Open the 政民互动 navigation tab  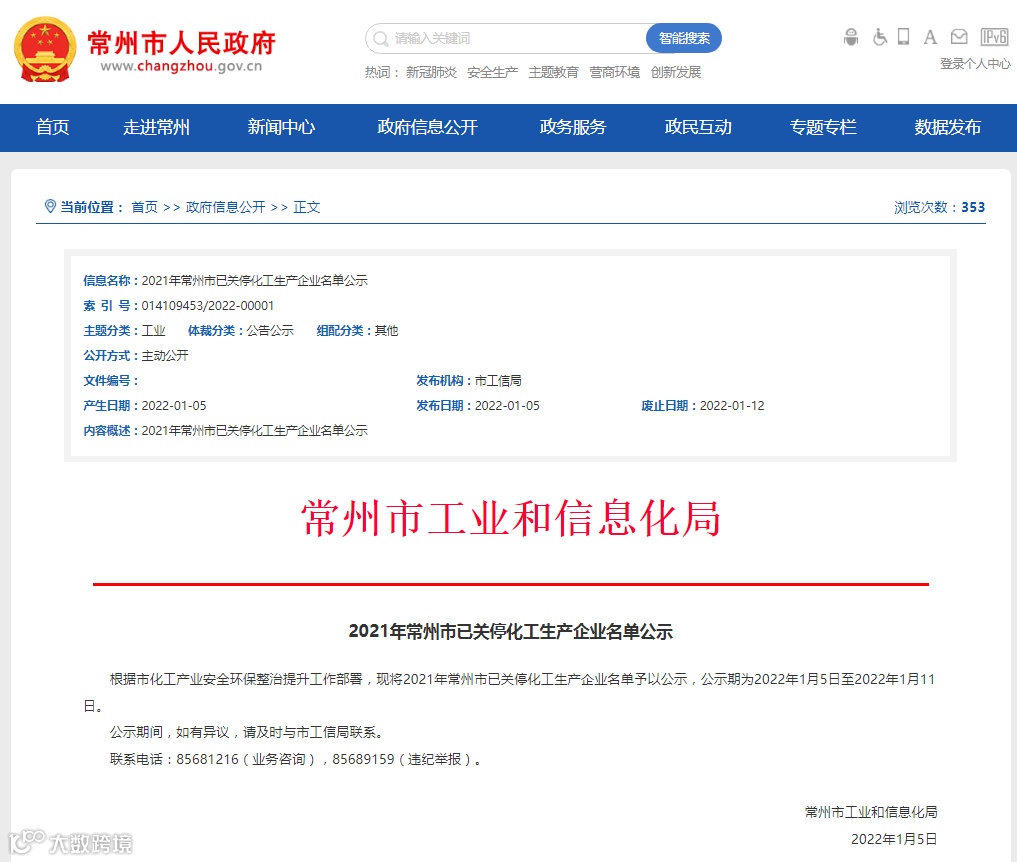pyautogui.click(x=698, y=127)
